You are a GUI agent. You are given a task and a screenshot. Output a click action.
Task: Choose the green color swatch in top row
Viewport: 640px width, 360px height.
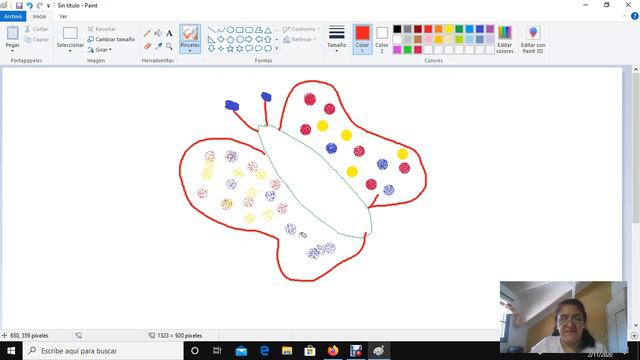[459, 29]
